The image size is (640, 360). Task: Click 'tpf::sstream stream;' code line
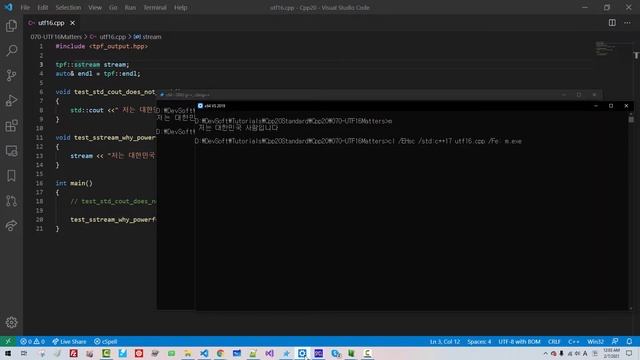click(x=92, y=64)
